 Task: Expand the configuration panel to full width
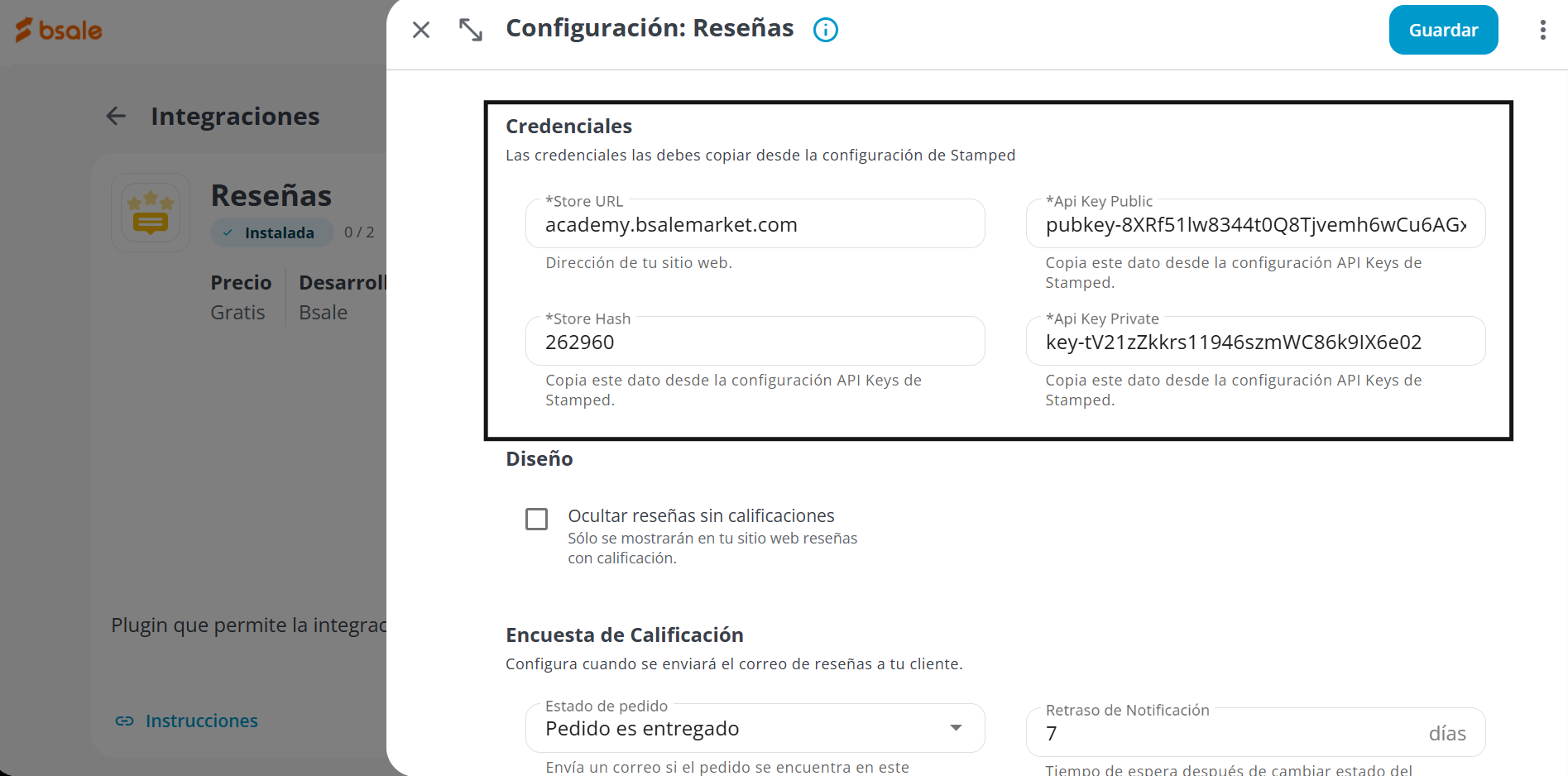(471, 30)
